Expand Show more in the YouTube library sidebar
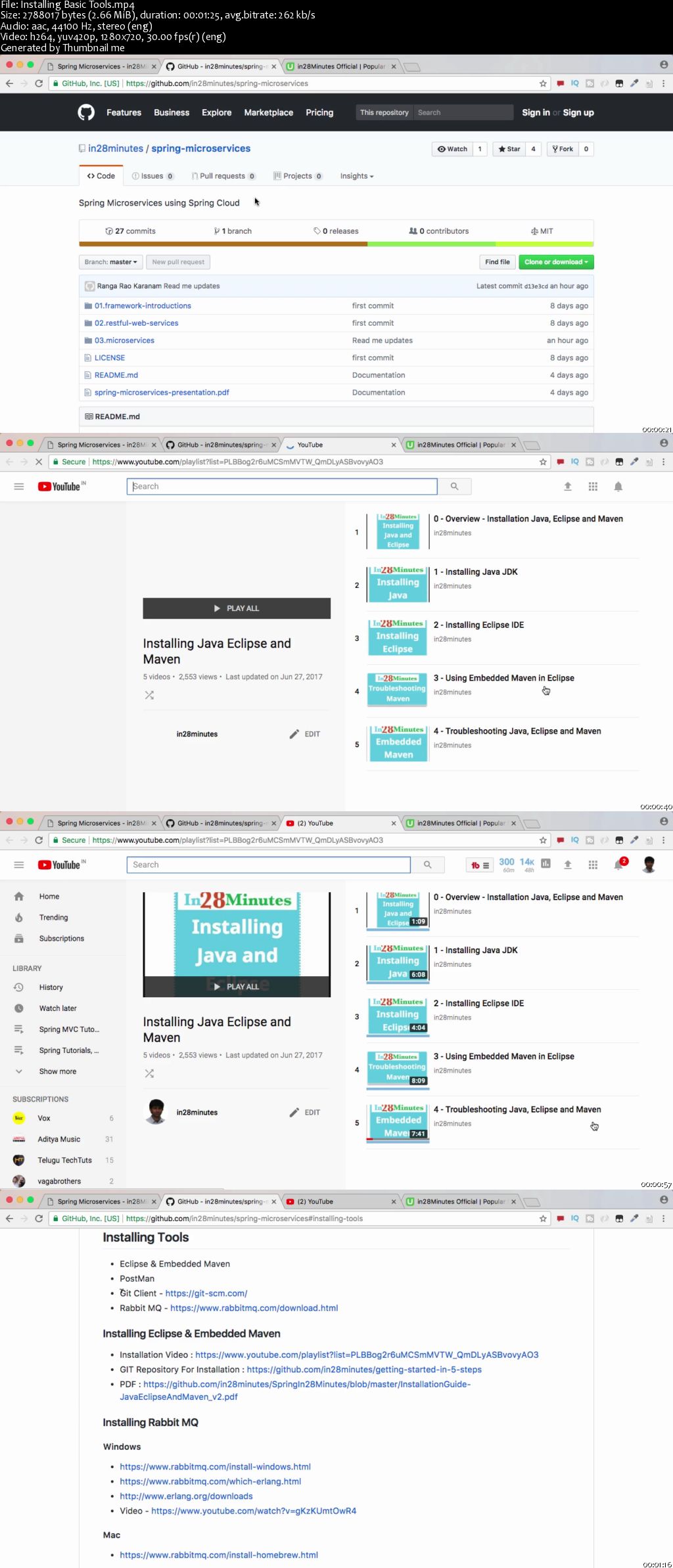 click(57, 1071)
